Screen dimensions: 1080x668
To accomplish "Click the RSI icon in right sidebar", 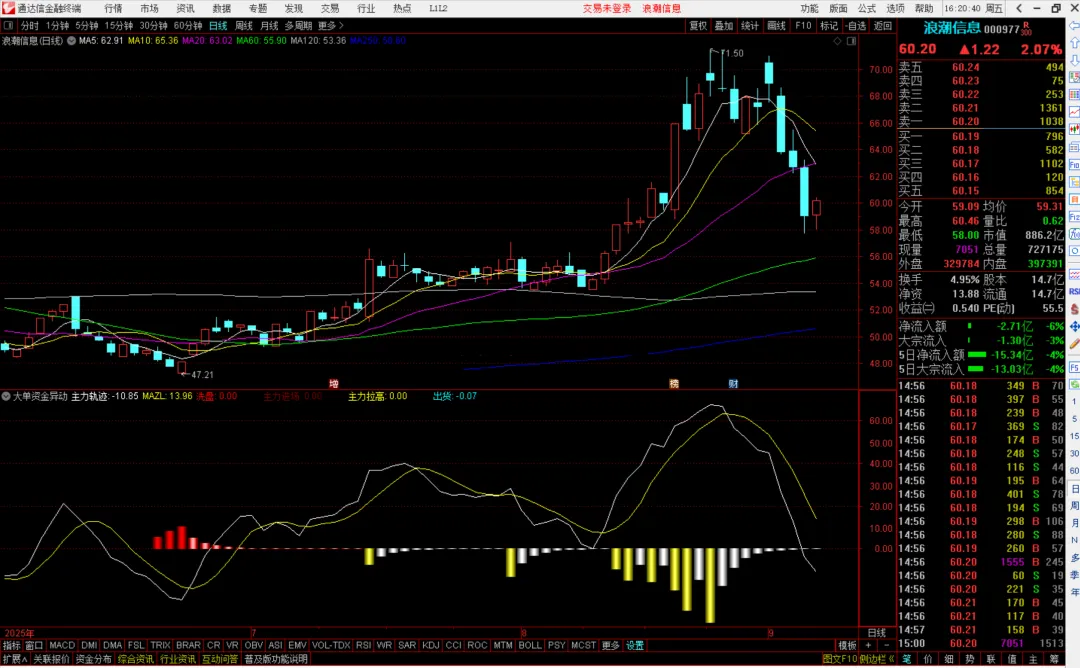I will coord(1074,291).
